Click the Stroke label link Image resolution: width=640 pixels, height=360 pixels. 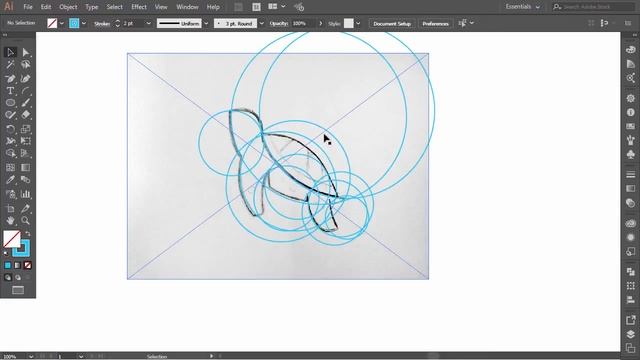(102, 24)
